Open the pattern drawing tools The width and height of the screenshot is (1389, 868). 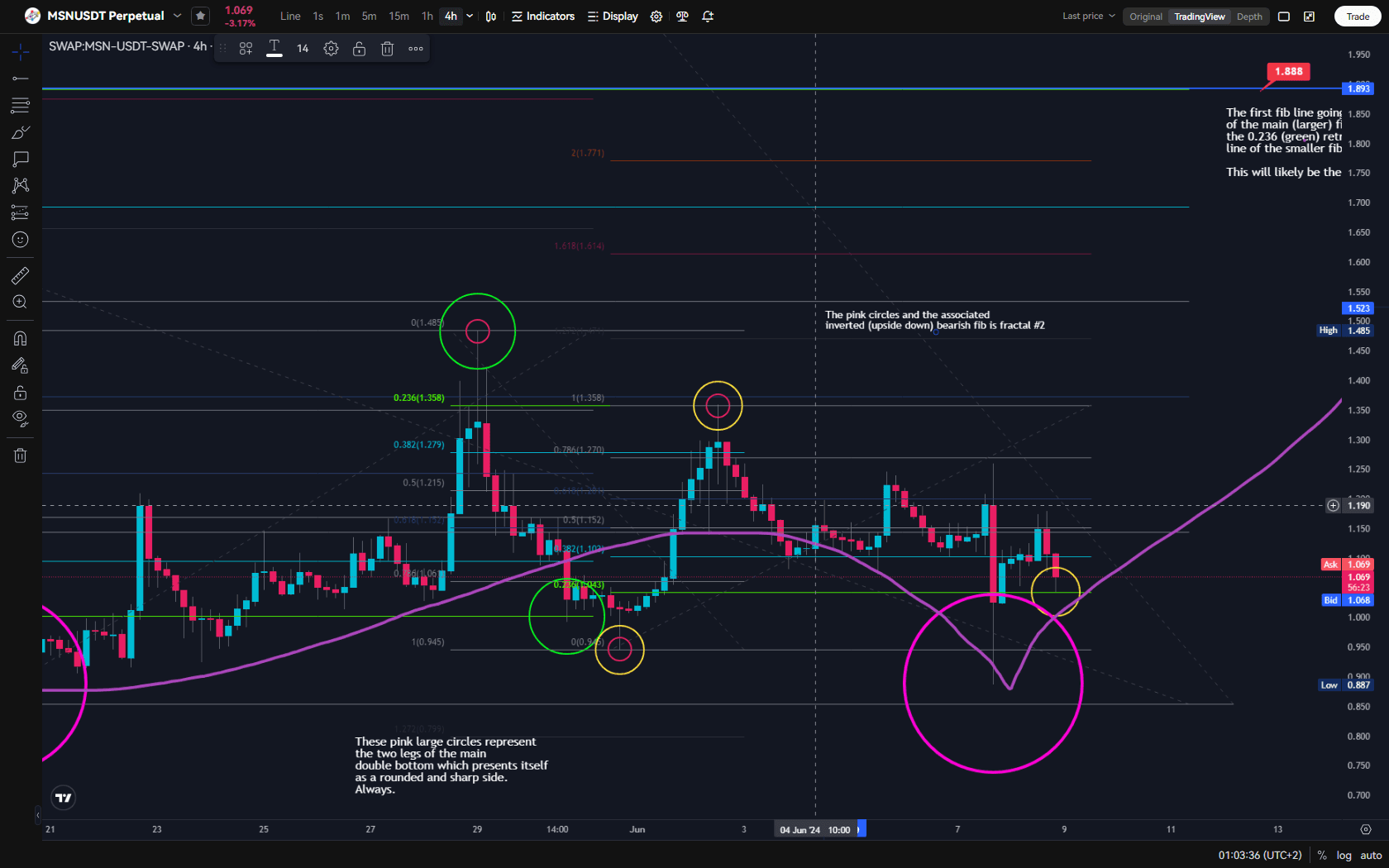(21, 185)
